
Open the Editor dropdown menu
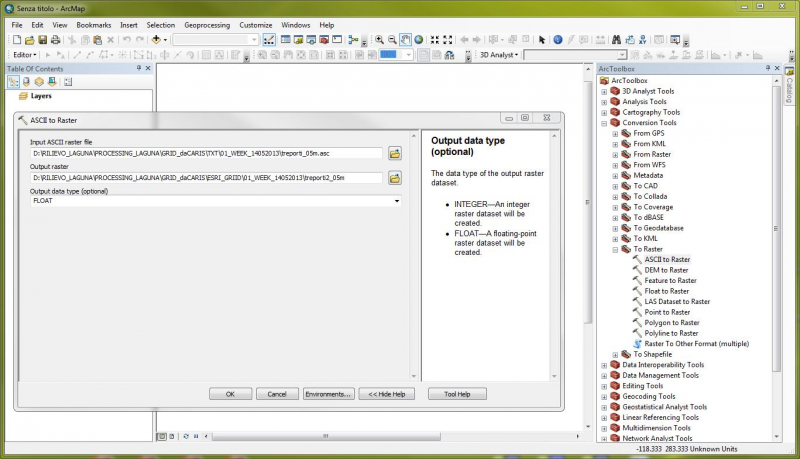[x=24, y=55]
